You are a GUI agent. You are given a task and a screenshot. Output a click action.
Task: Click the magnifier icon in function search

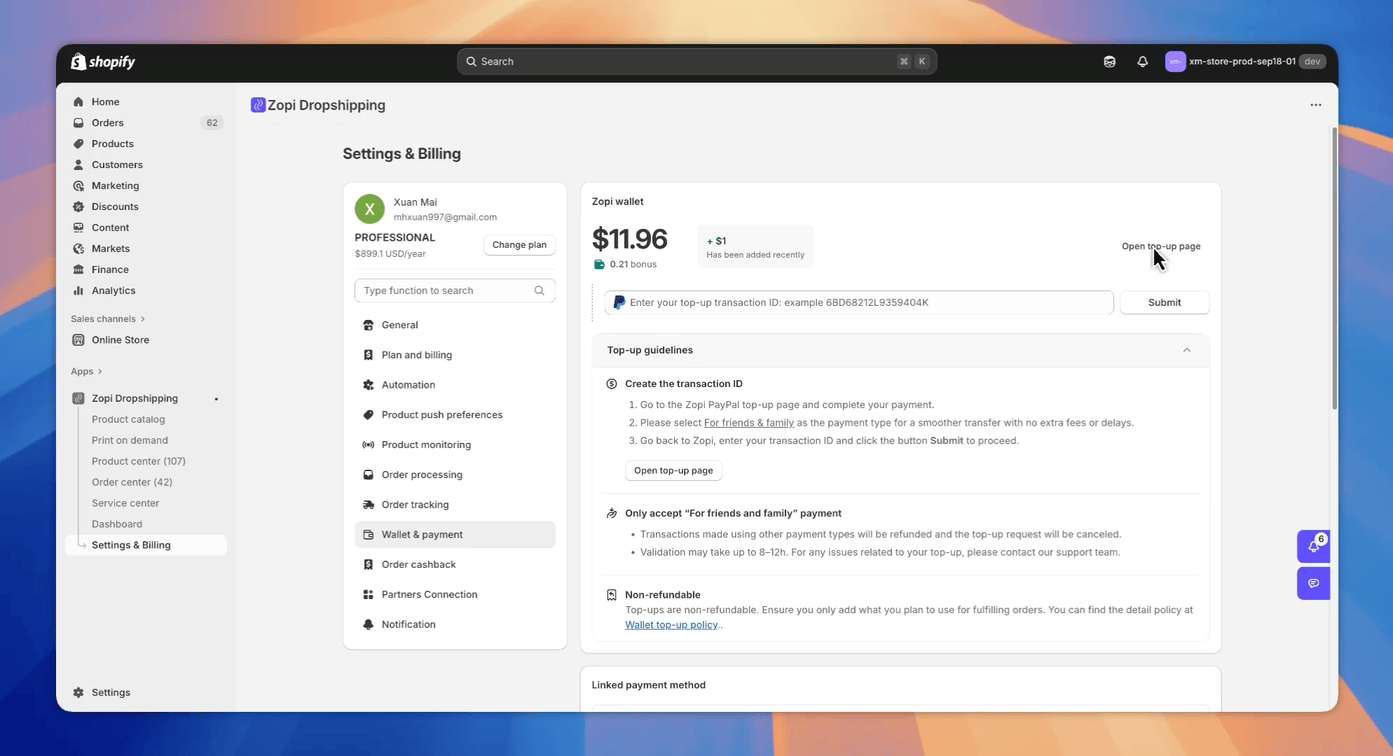tap(539, 291)
